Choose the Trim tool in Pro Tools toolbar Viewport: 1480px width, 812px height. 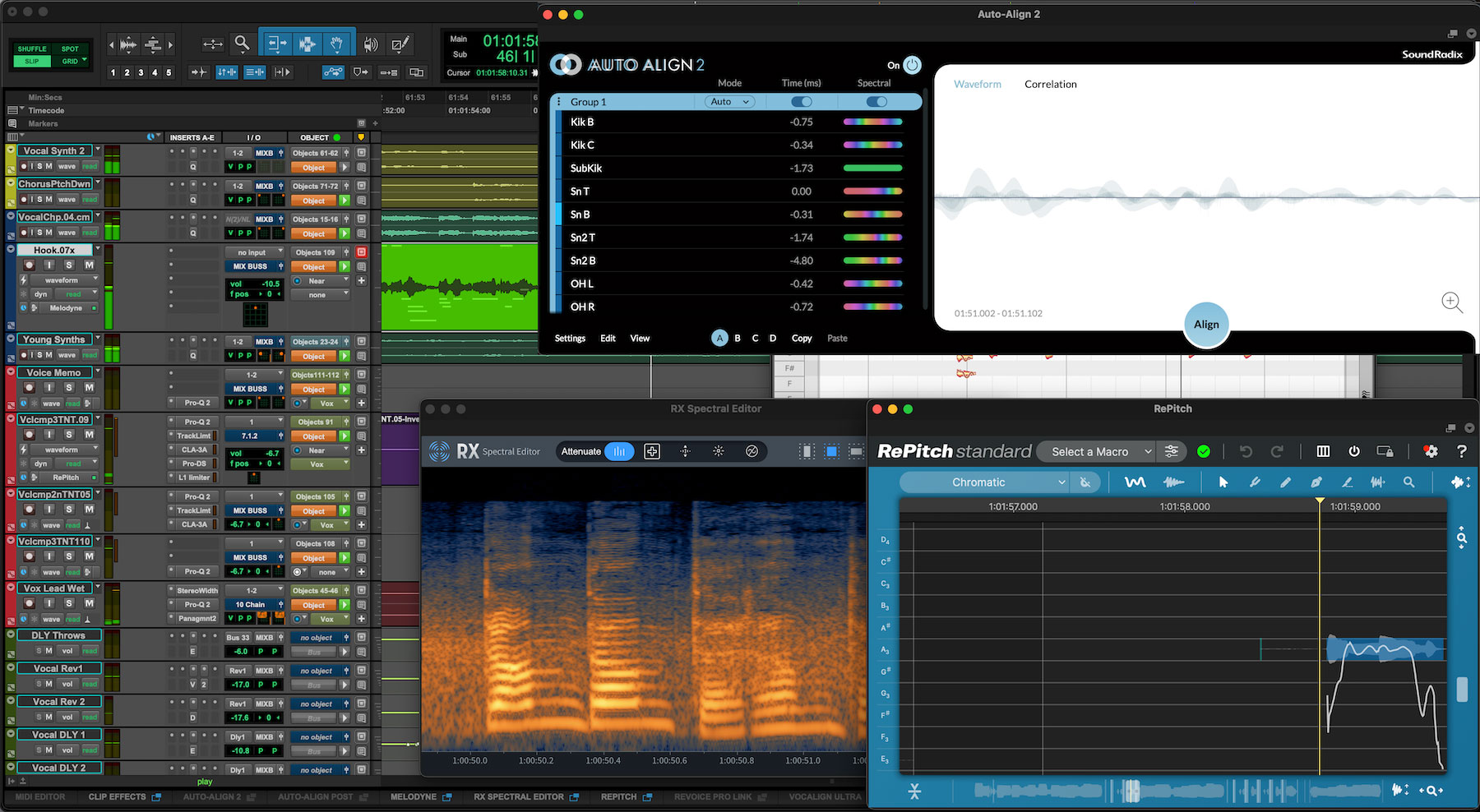coord(277,44)
